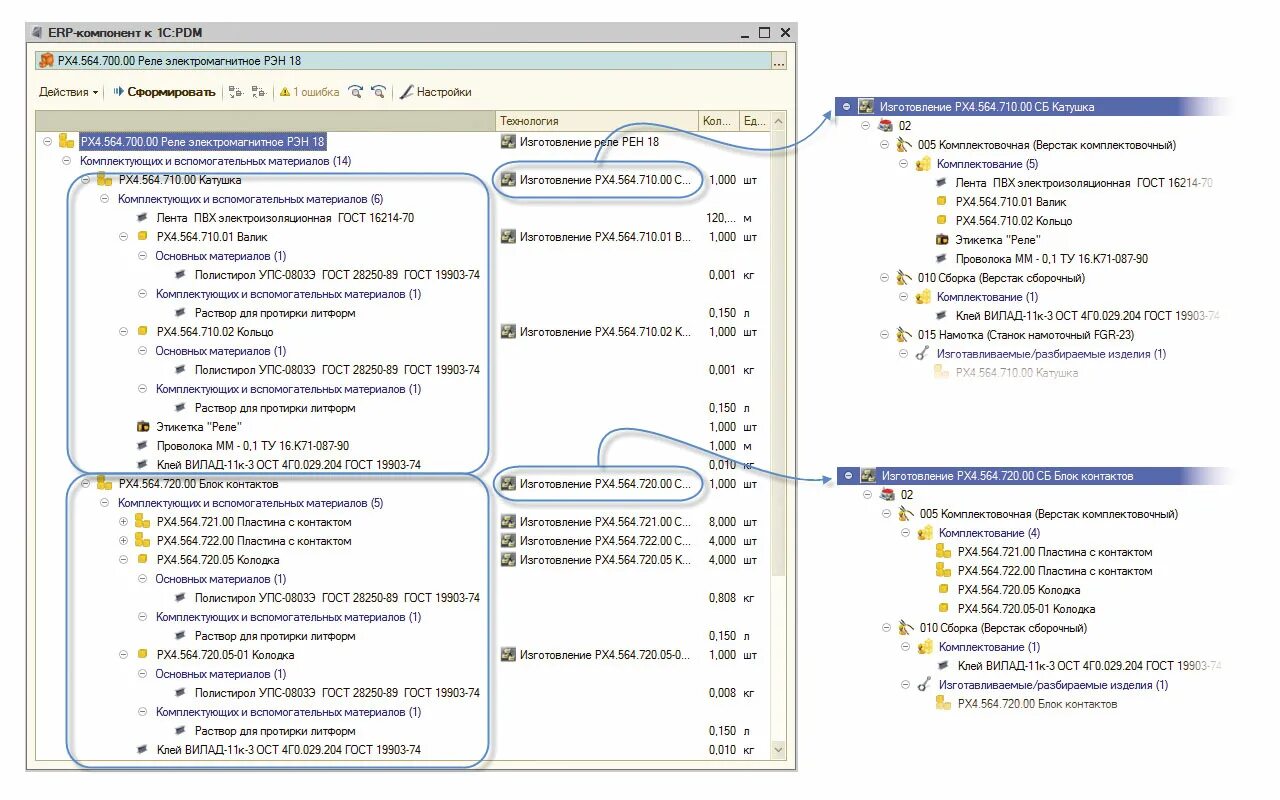Collapse Изготовление РХ4.564.710.00 СБ Катушка panel

[847, 107]
